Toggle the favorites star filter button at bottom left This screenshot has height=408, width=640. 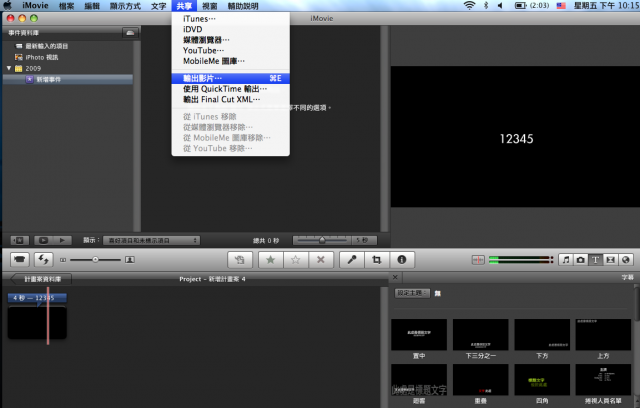click(20, 240)
